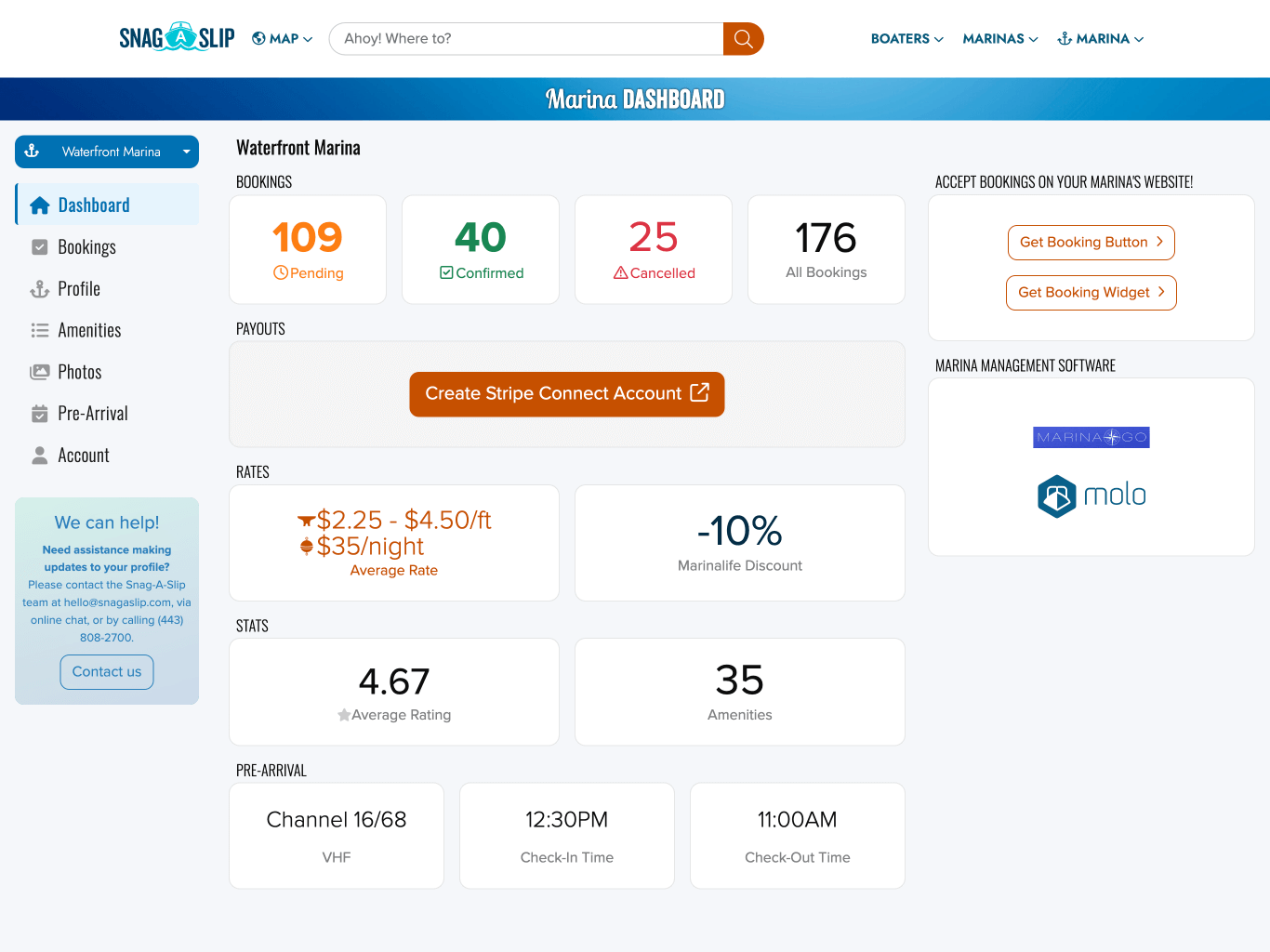The image size is (1270, 952).
Task: Open Pre-Arrival in the sidebar
Action: tap(107, 414)
